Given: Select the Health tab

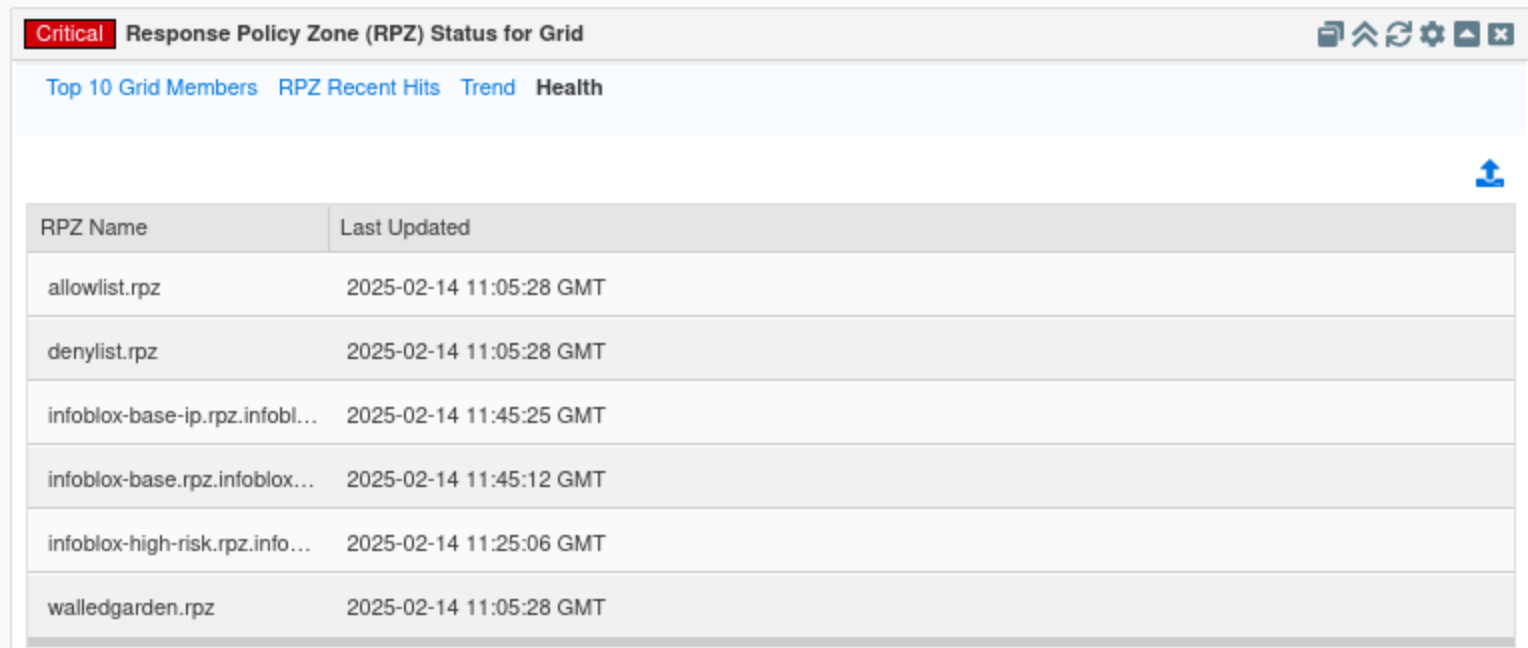Looking at the screenshot, I should pos(569,88).
